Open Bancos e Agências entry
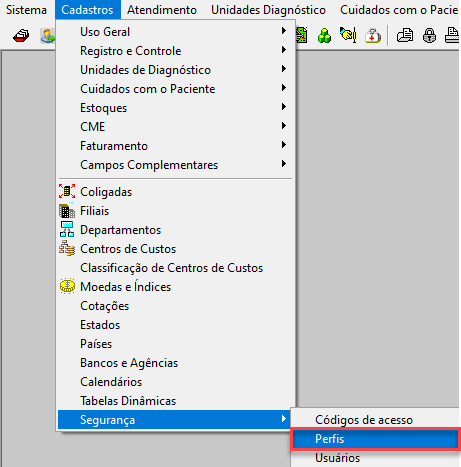The image size is (461, 467). click(x=175, y=363)
